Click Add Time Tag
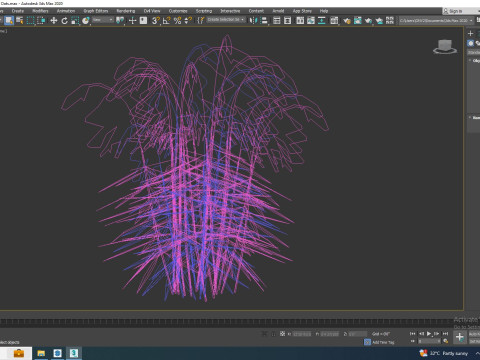The image size is (480, 360). point(383,342)
